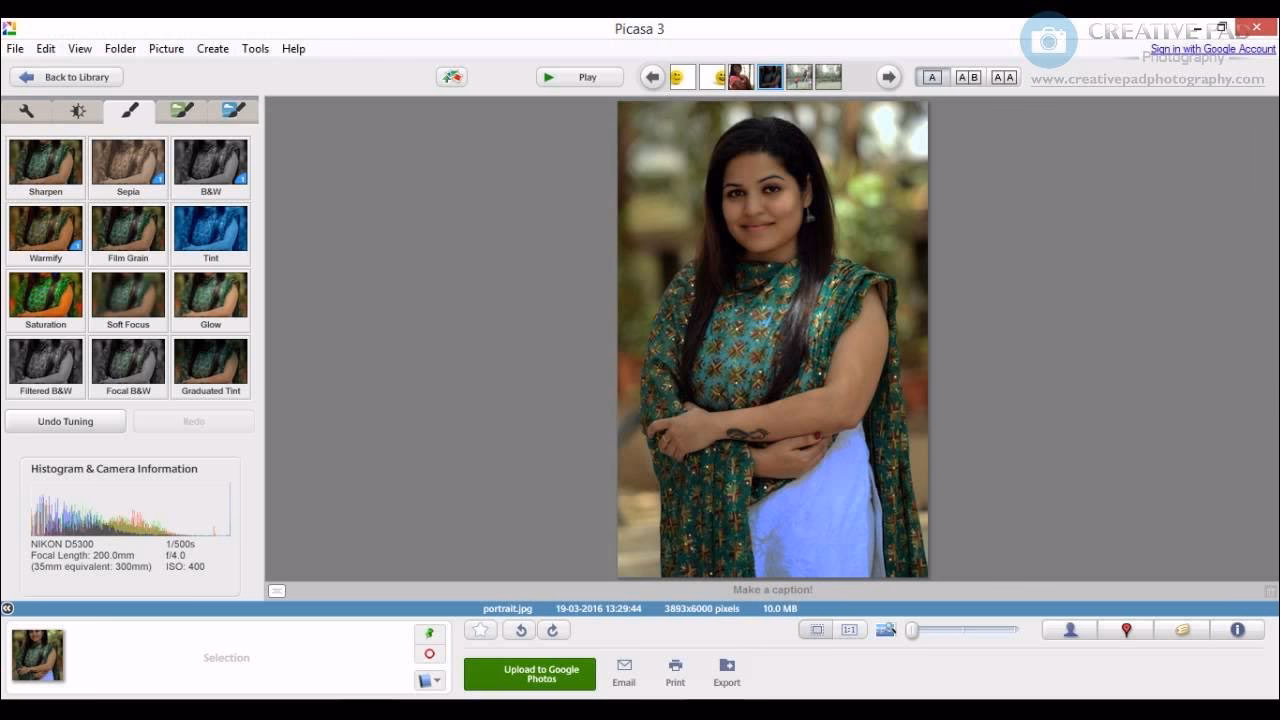Viewport: 1280px width, 720px height.
Task: Open the Tags panel
Action: click(x=1182, y=630)
